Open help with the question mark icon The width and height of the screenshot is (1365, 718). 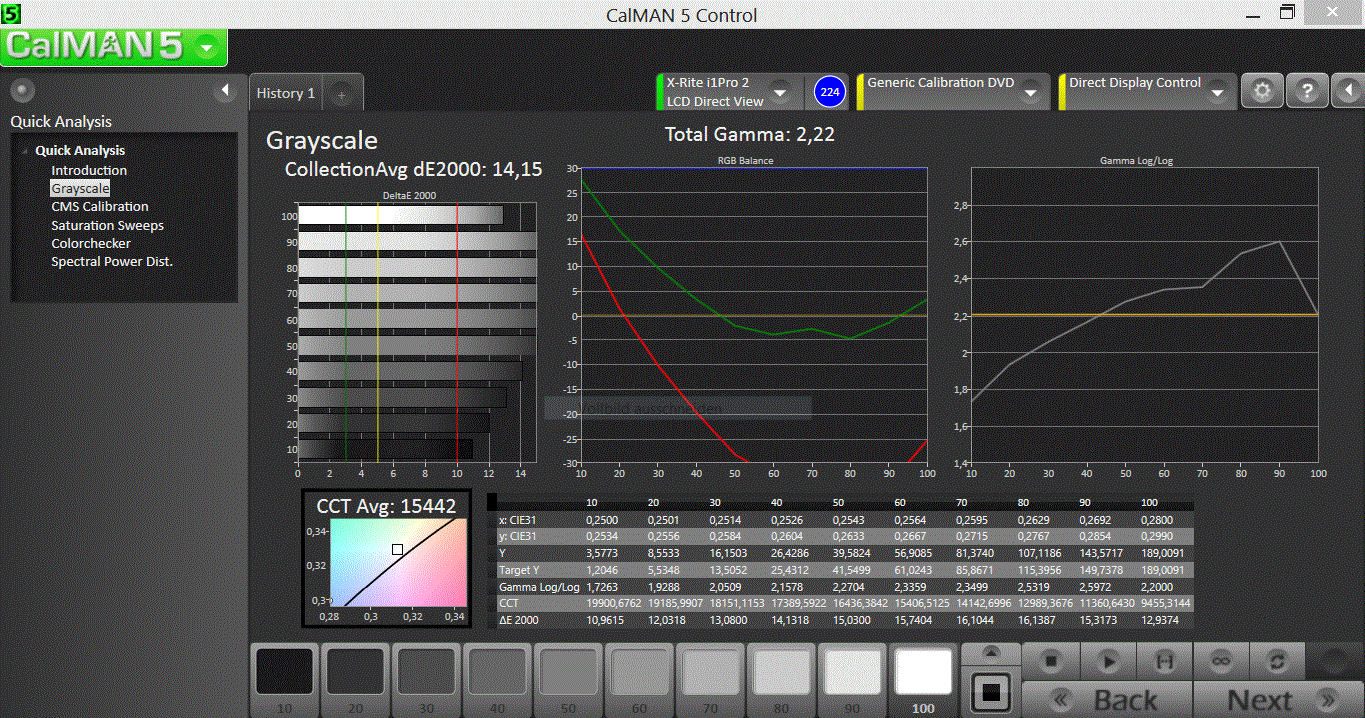[x=1306, y=91]
